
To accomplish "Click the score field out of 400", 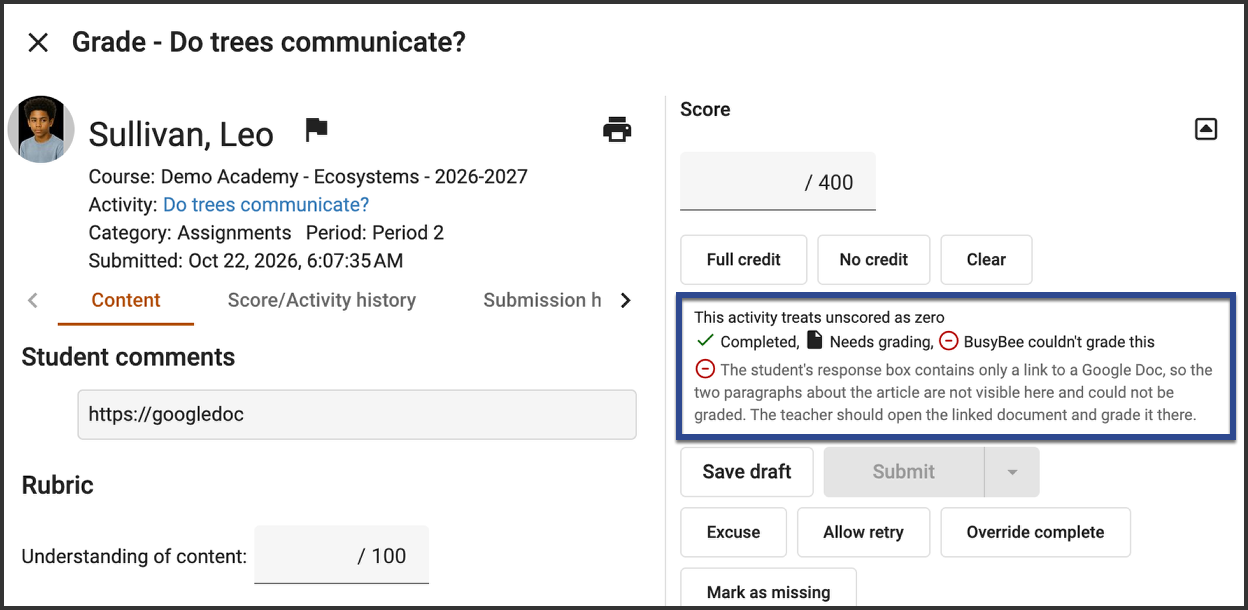I will [778, 182].
